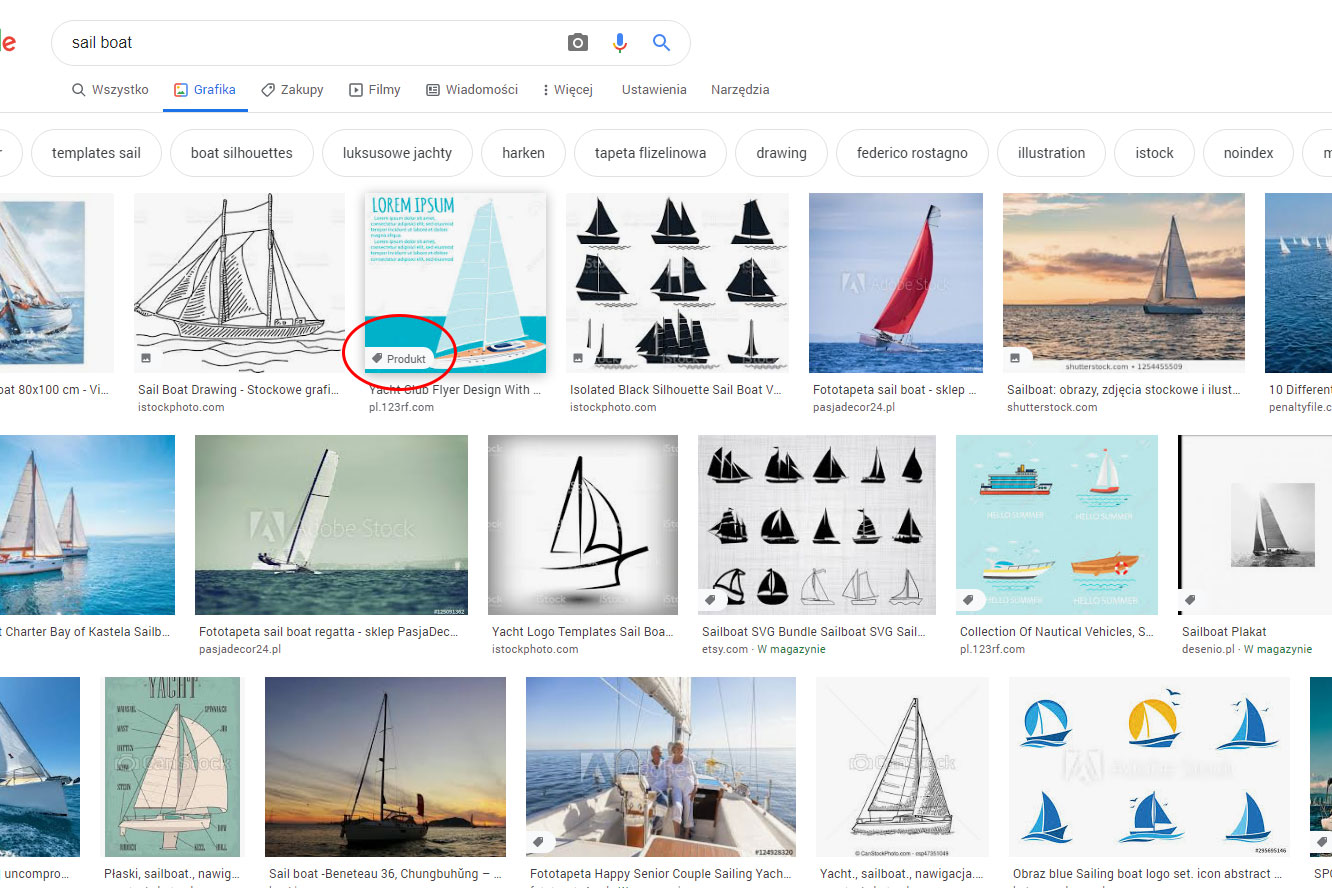1332x888 pixels.
Task: Visit the pasjadecor24.pl sail boat regatta link
Action: [330, 631]
